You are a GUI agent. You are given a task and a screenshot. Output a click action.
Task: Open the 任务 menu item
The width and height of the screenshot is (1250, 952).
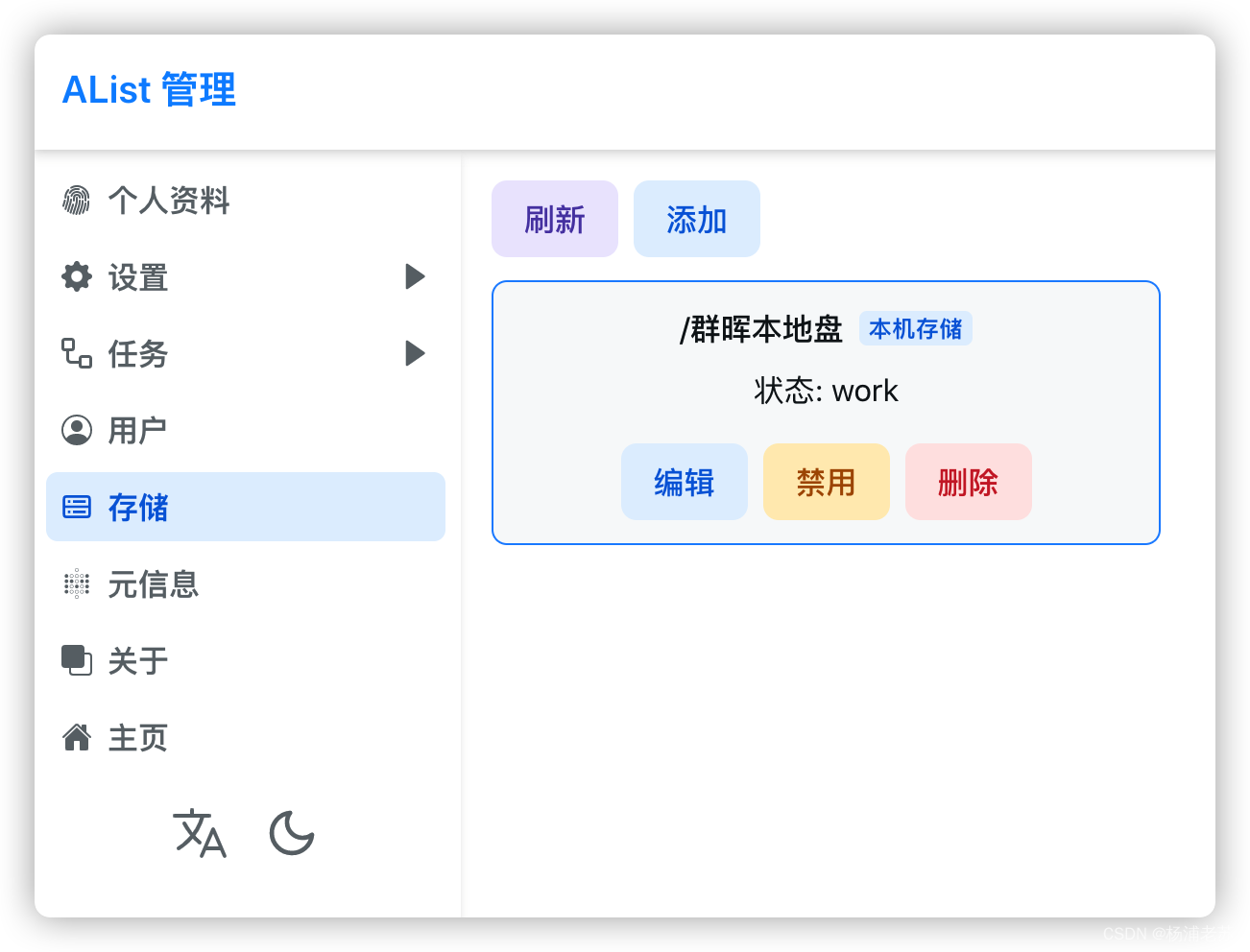(246, 353)
